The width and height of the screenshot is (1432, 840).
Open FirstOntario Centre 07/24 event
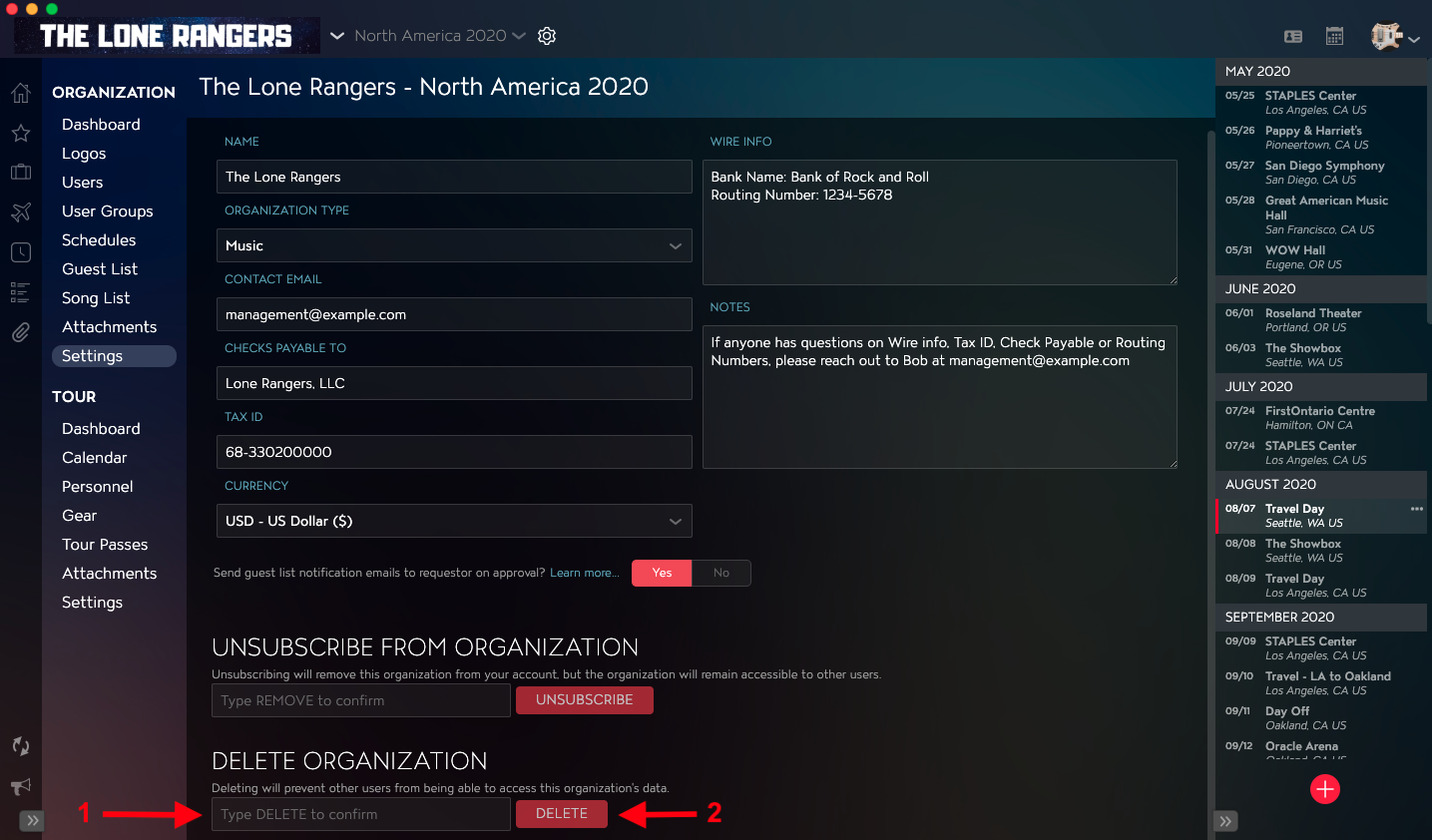tap(1321, 418)
